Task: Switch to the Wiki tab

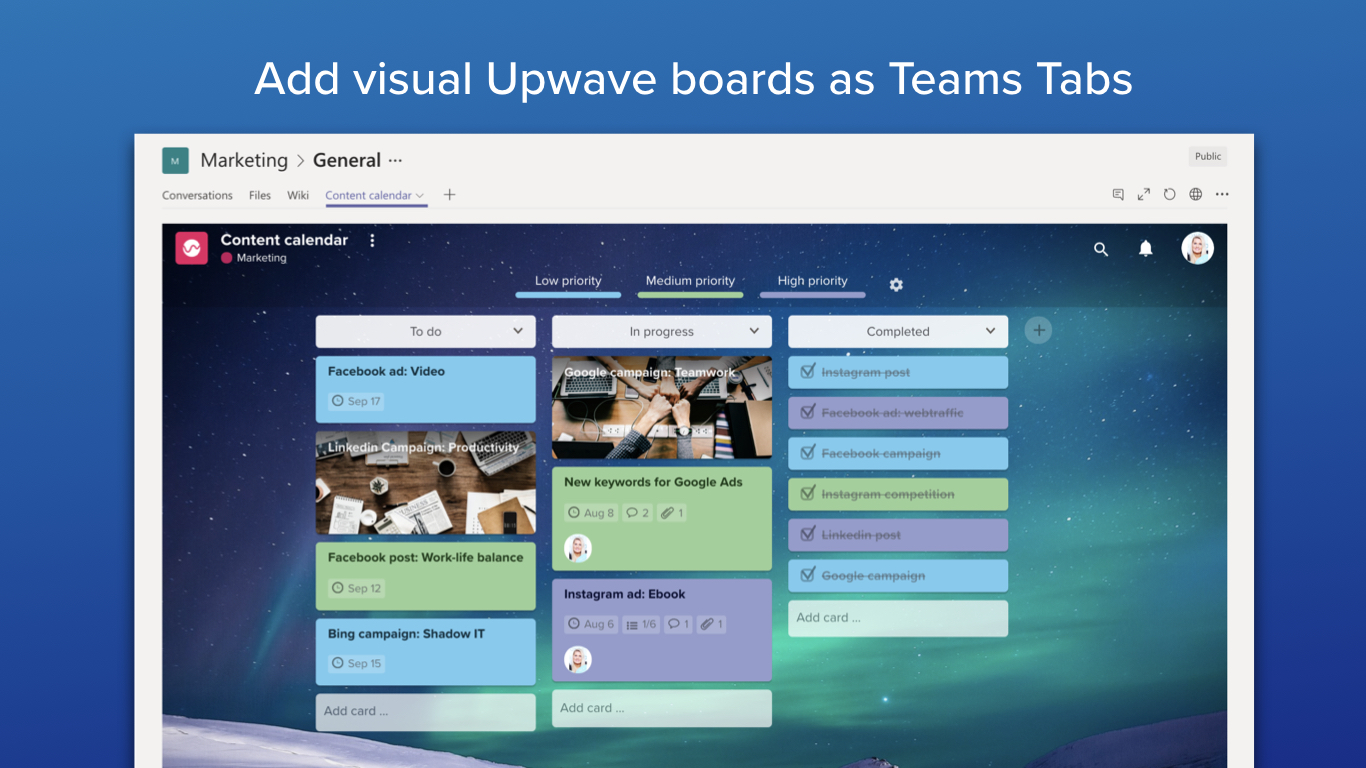Action: [x=298, y=195]
